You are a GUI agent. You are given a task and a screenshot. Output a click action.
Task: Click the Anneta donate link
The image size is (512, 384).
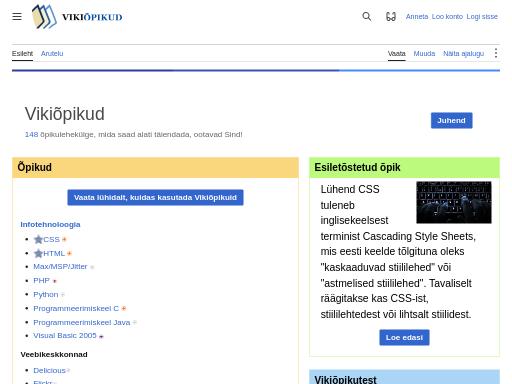[x=417, y=16]
